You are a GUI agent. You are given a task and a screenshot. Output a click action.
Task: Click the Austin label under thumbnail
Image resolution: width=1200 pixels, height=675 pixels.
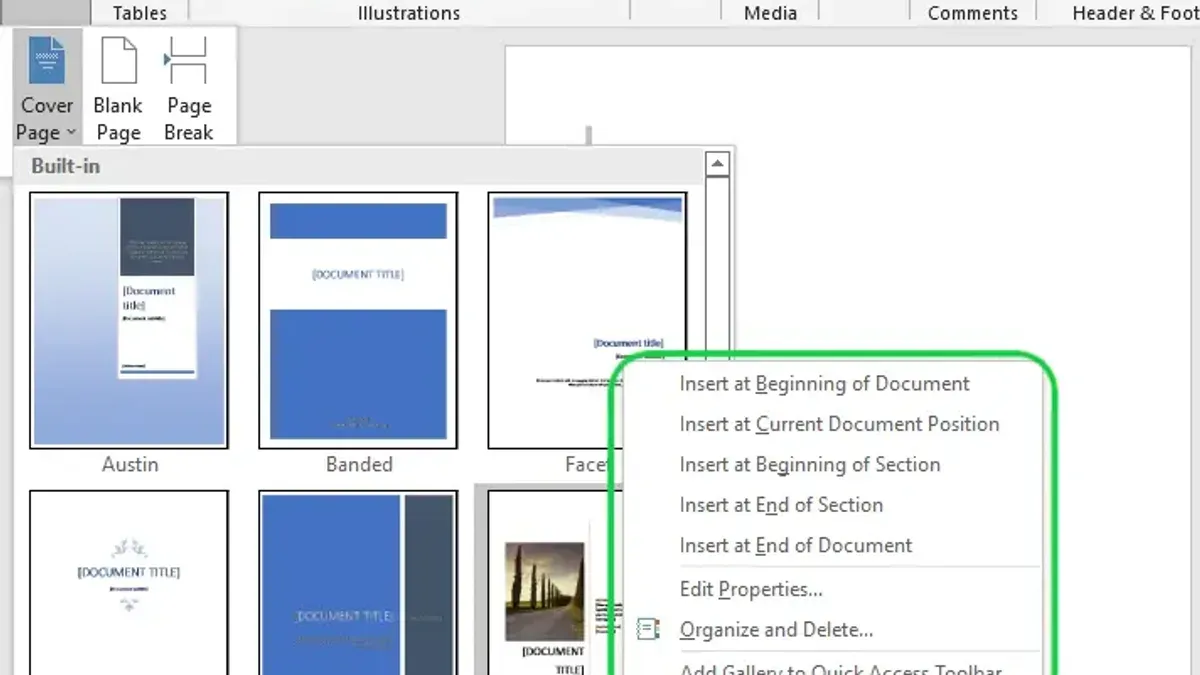pyautogui.click(x=130, y=465)
